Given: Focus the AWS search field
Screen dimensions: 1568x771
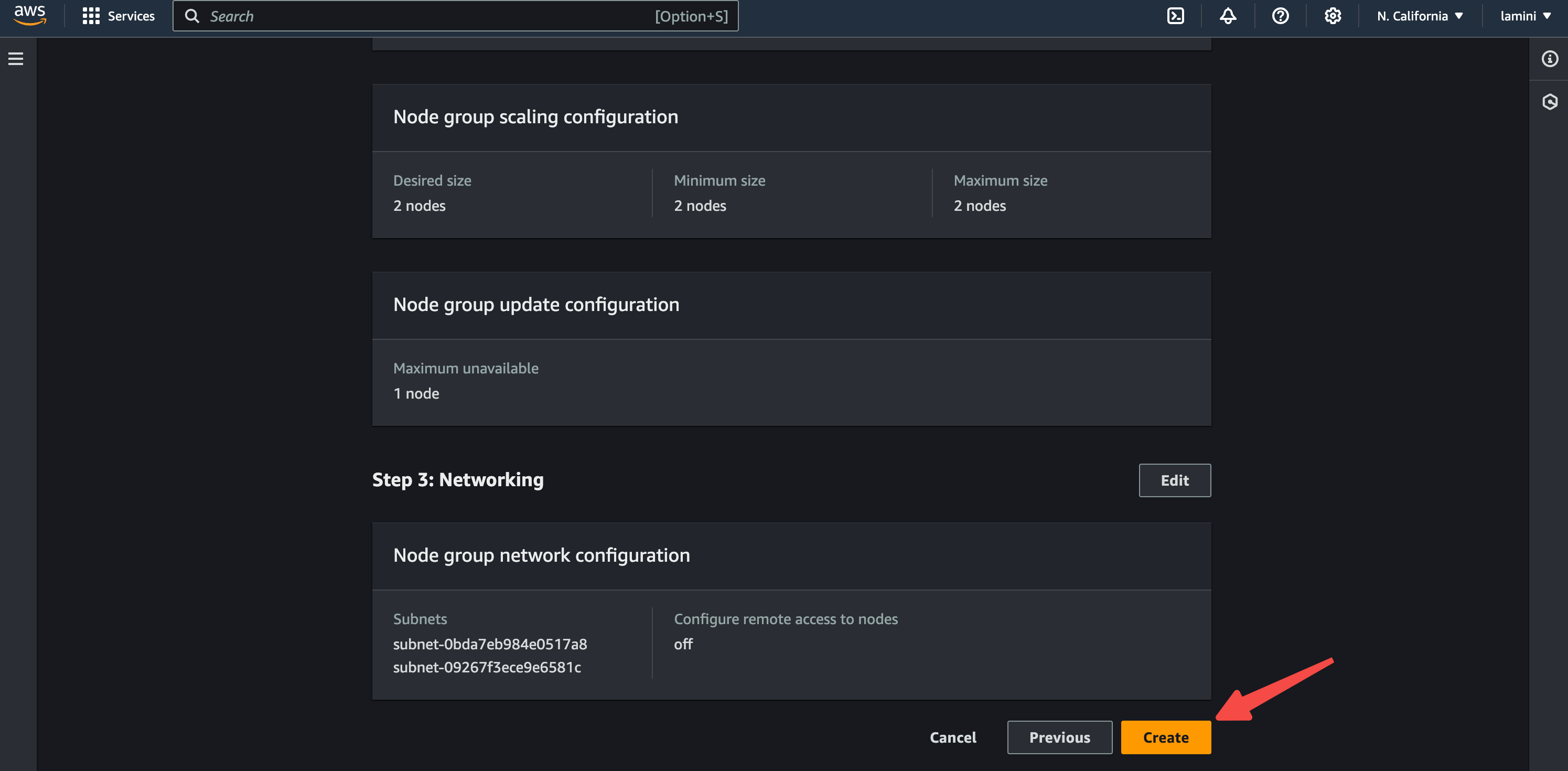Looking at the screenshot, I should (x=455, y=16).
